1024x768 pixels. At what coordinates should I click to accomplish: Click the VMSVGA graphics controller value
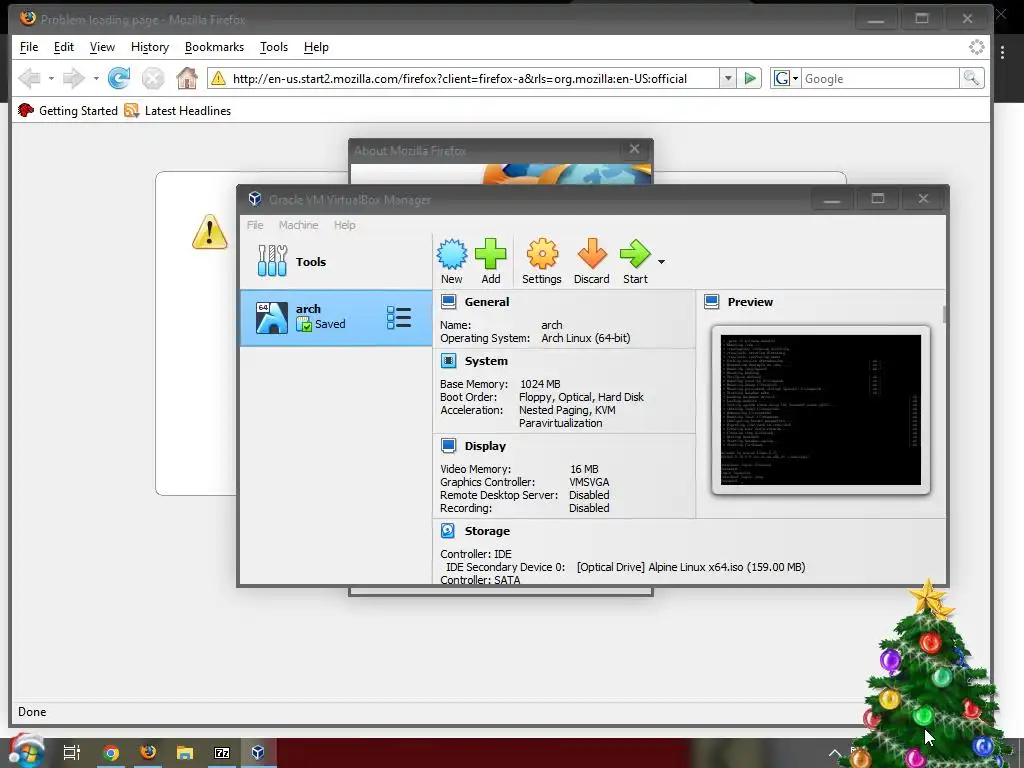click(589, 482)
